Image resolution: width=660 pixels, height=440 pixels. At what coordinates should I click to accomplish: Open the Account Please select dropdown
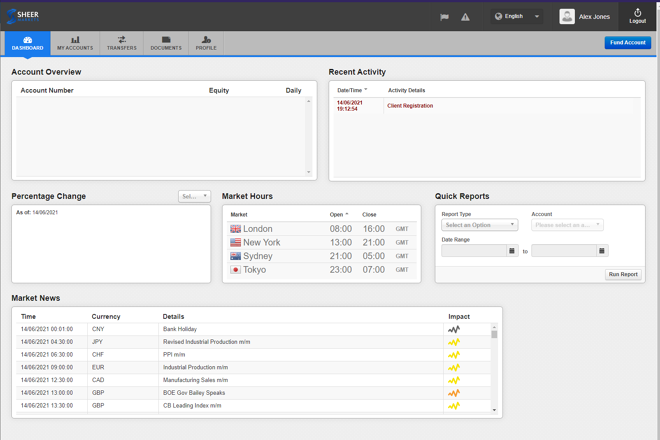coord(567,225)
